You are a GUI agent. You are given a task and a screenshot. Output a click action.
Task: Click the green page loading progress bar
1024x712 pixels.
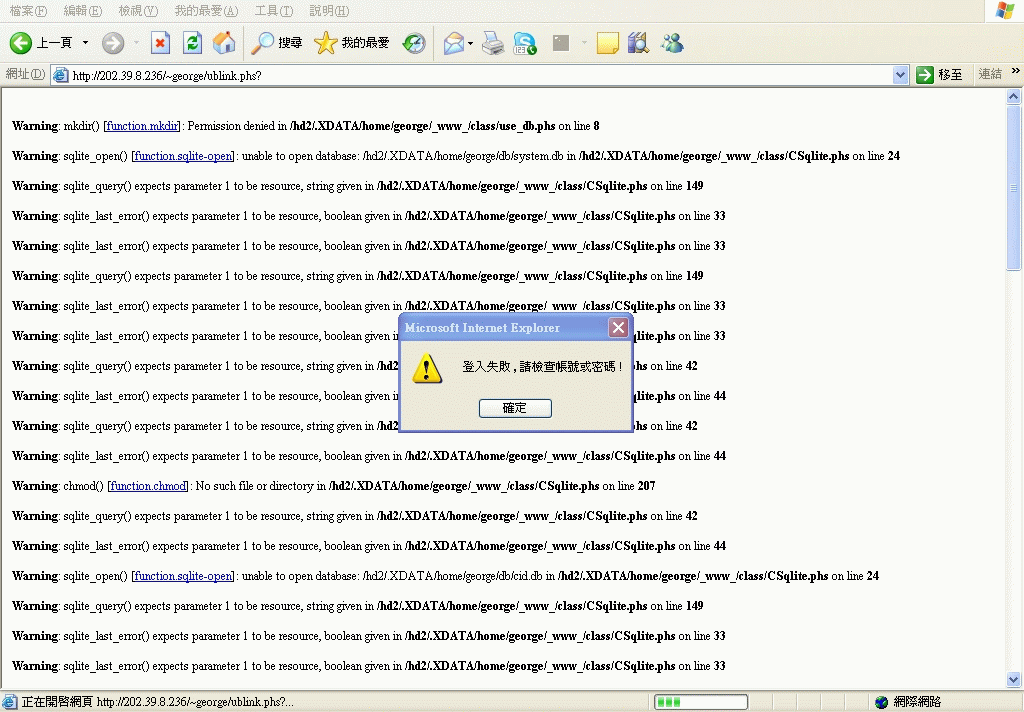point(701,702)
